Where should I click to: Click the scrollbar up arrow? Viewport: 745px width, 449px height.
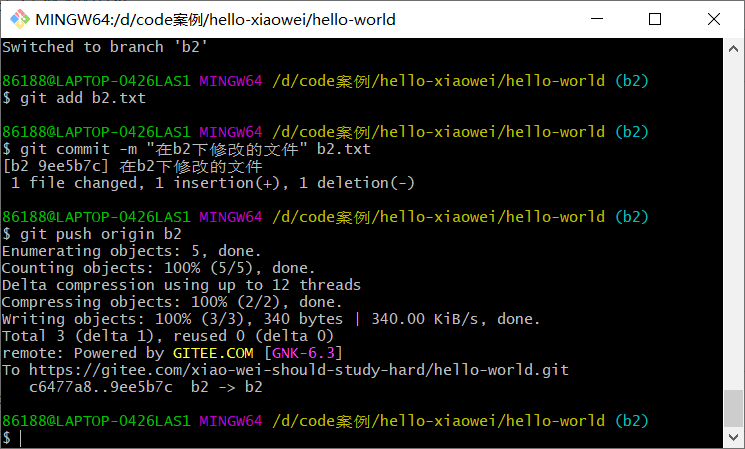click(733, 48)
